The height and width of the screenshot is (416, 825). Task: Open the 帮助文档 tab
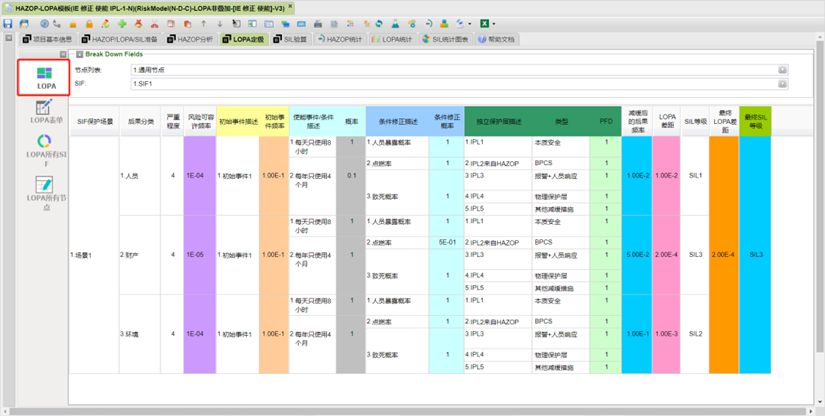(496, 39)
